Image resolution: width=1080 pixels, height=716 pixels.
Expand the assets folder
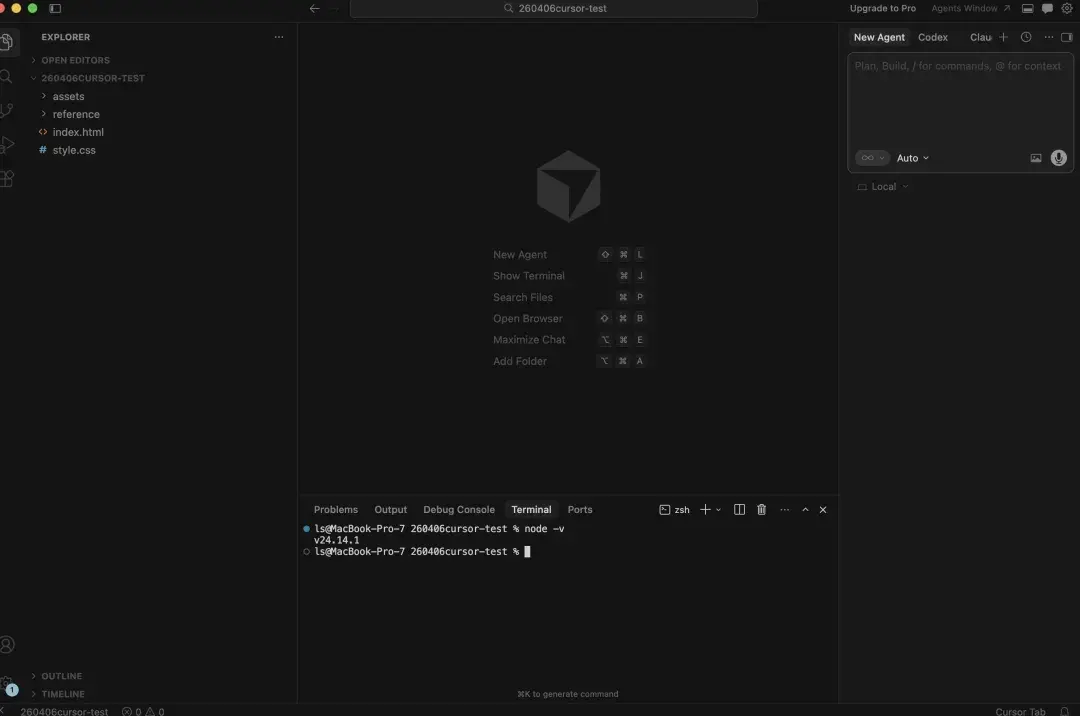[x=68, y=96]
